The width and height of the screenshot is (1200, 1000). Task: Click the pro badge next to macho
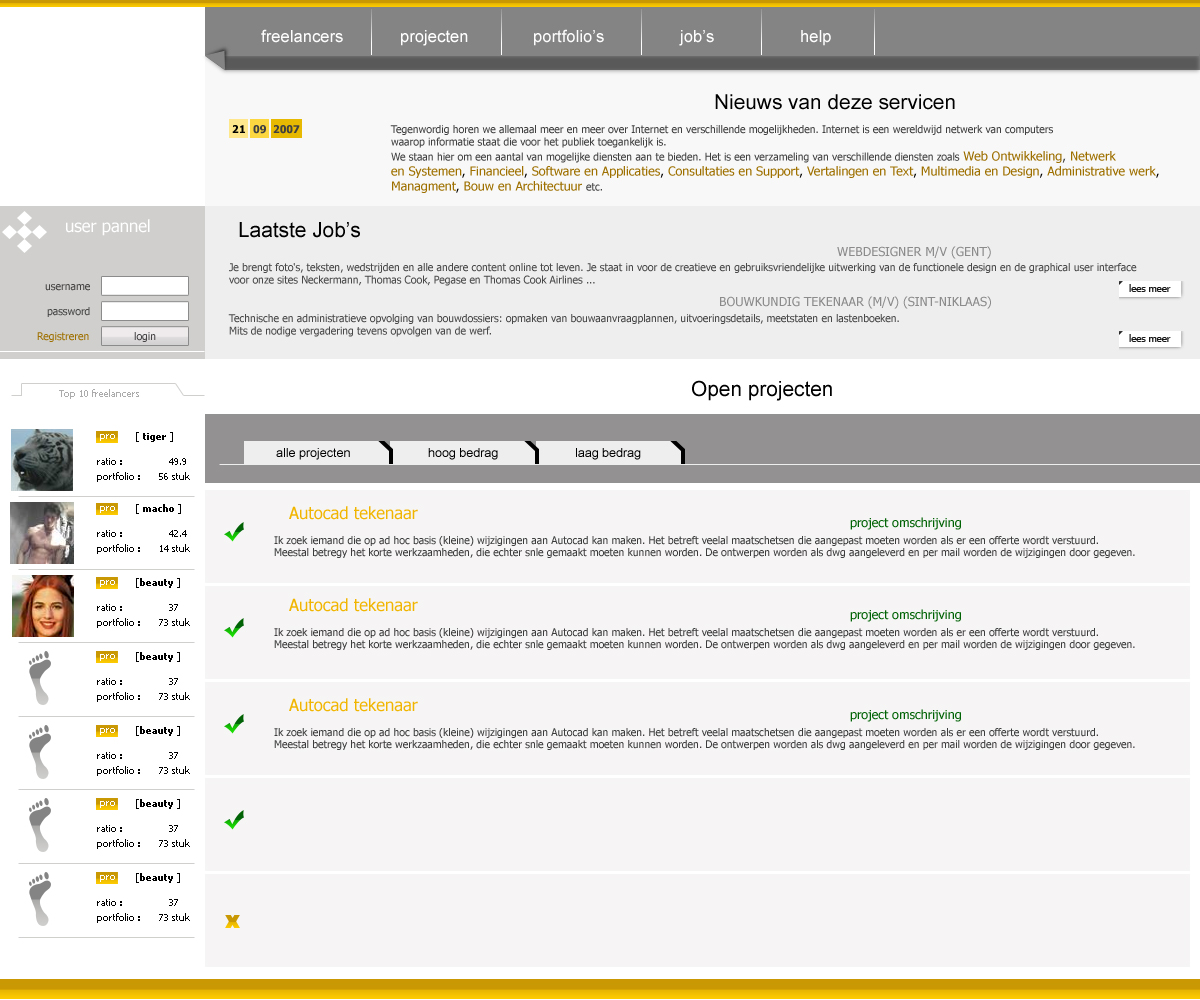point(107,509)
